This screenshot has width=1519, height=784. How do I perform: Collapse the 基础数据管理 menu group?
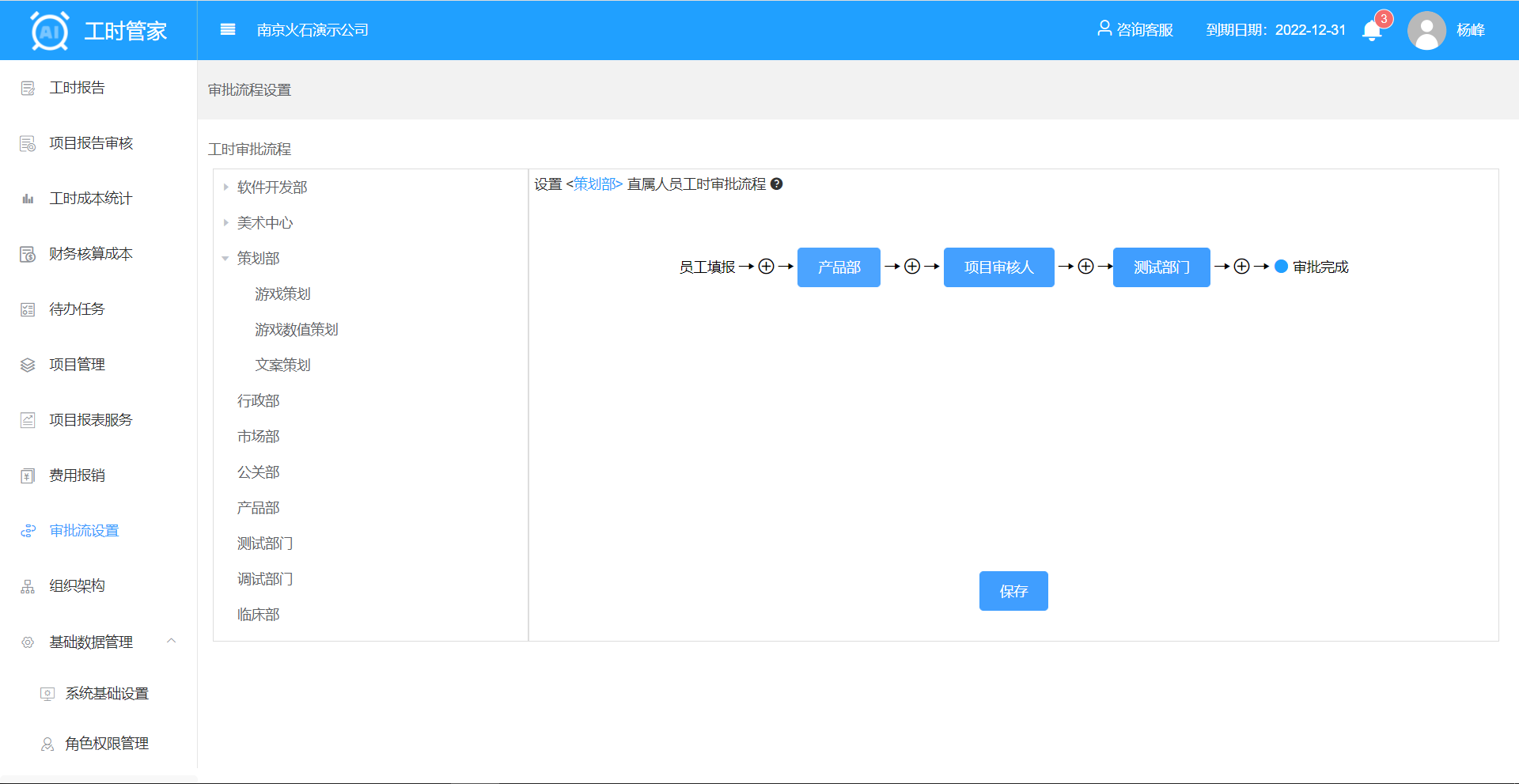click(171, 641)
